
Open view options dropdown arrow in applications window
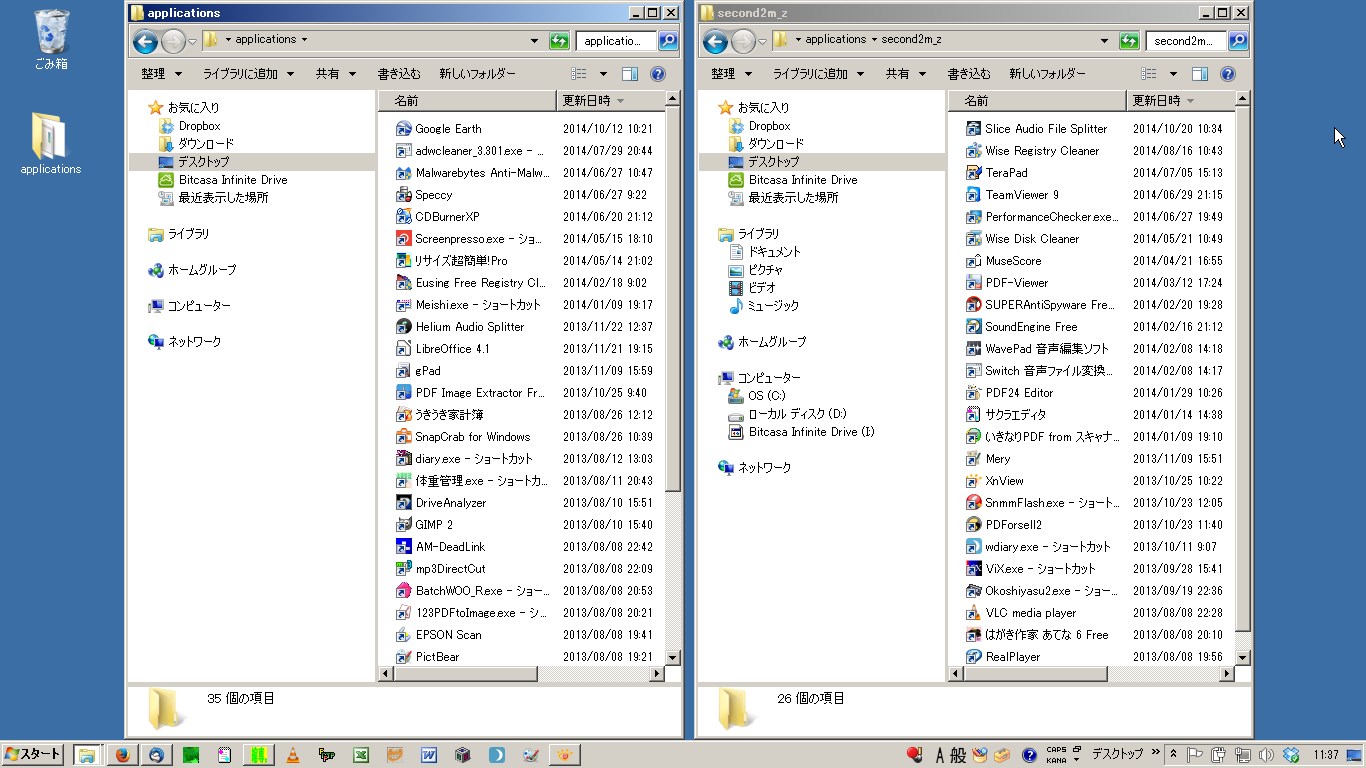603,74
